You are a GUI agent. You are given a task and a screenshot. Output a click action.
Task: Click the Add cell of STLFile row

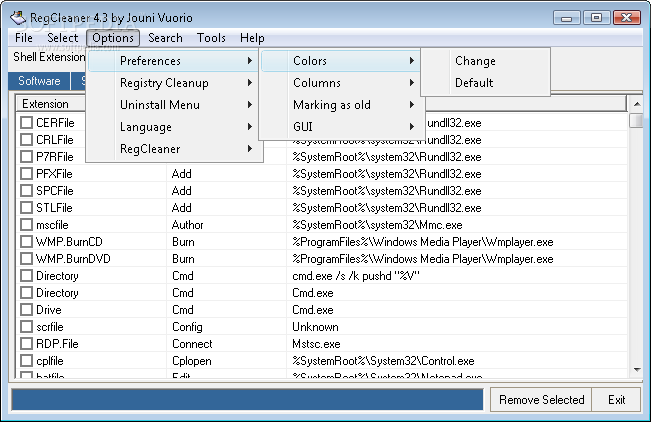click(181, 208)
